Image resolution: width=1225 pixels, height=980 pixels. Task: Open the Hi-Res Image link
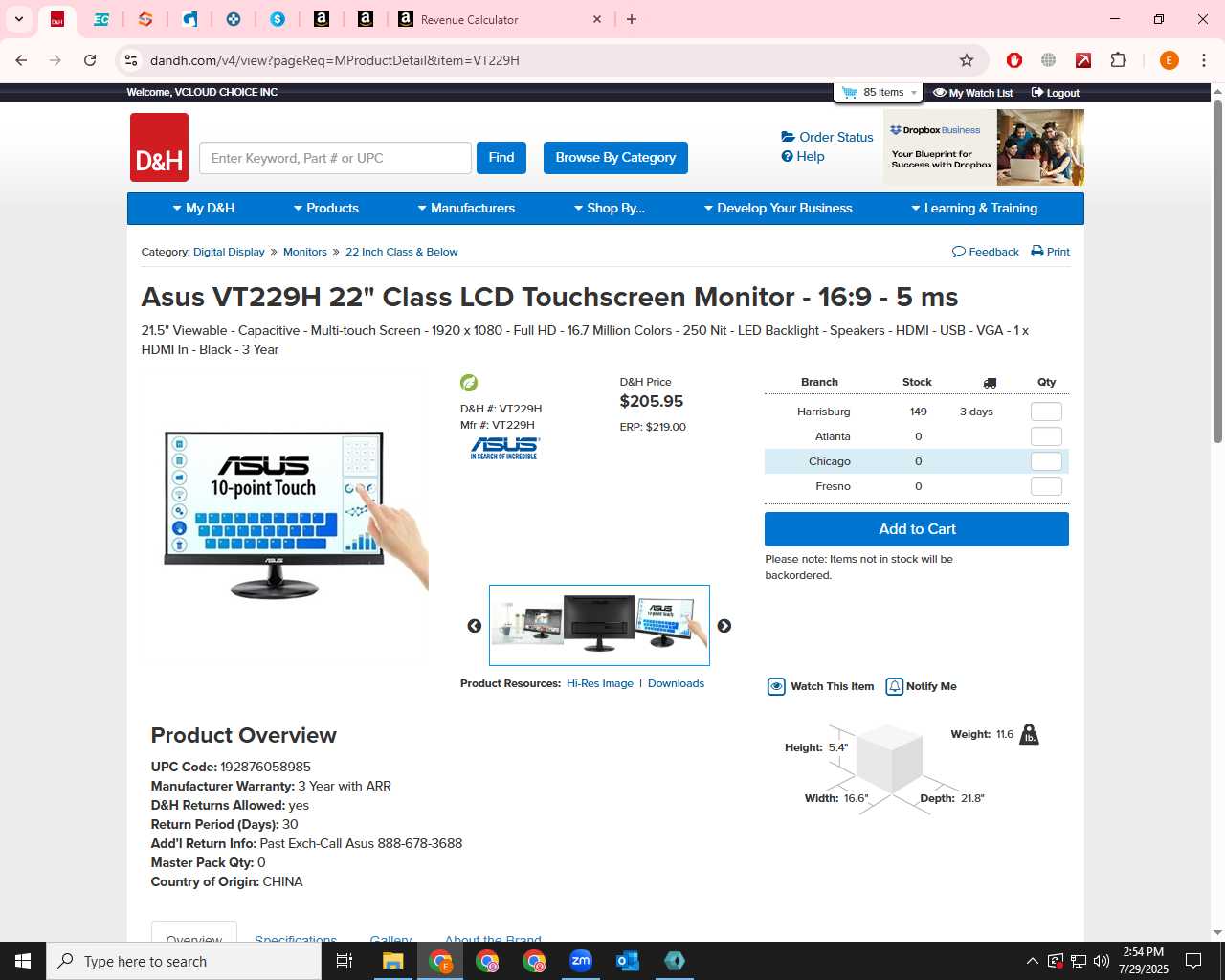click(600, 683)
